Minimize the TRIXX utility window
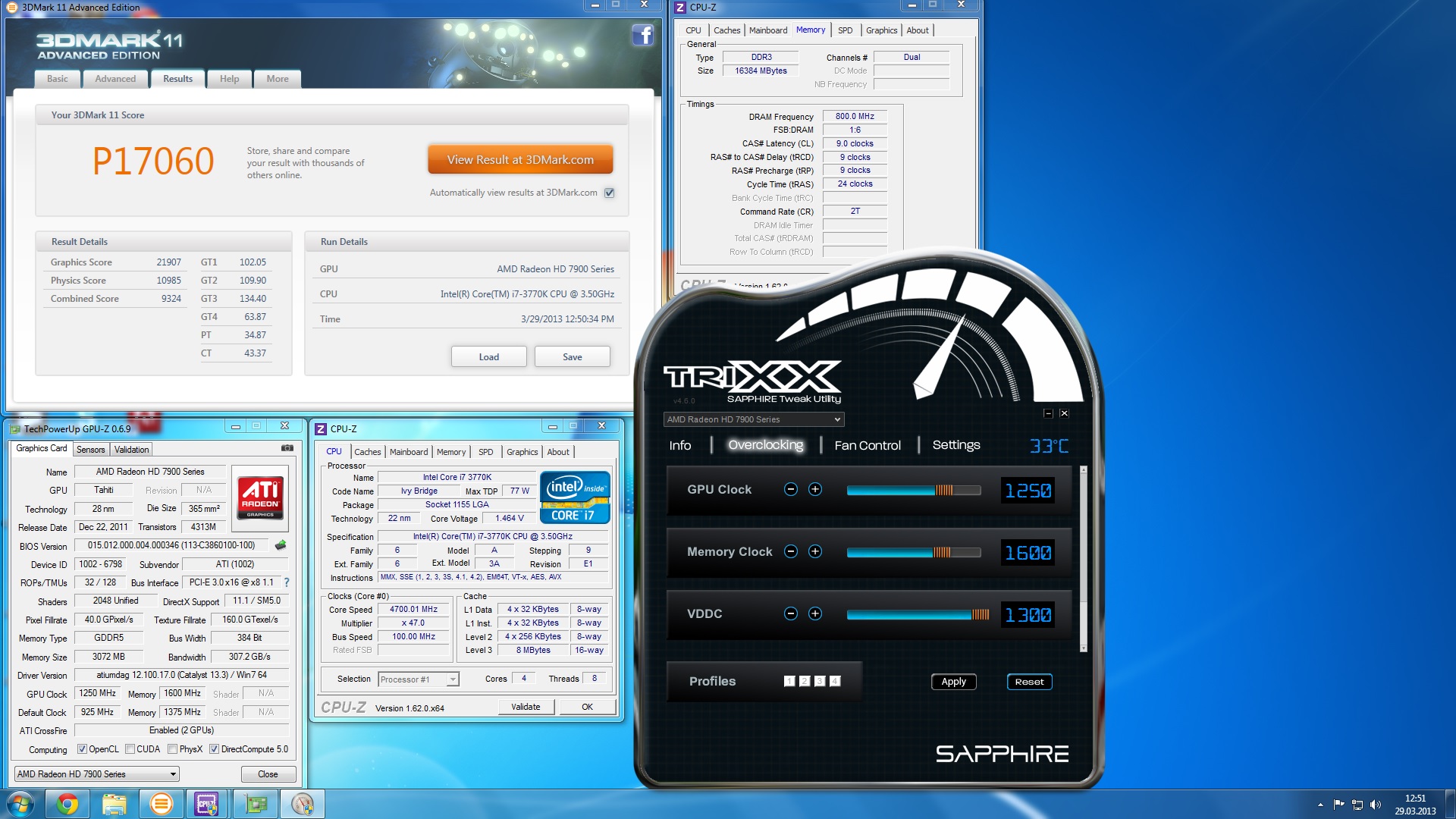The height and width of the screenshot is (819, 1456). click(1048, 413)
